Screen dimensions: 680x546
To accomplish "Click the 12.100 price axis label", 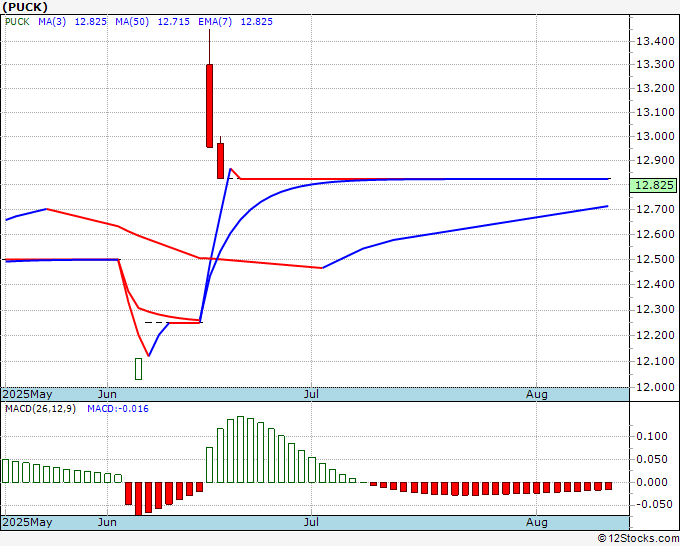I will coord(655,361).
